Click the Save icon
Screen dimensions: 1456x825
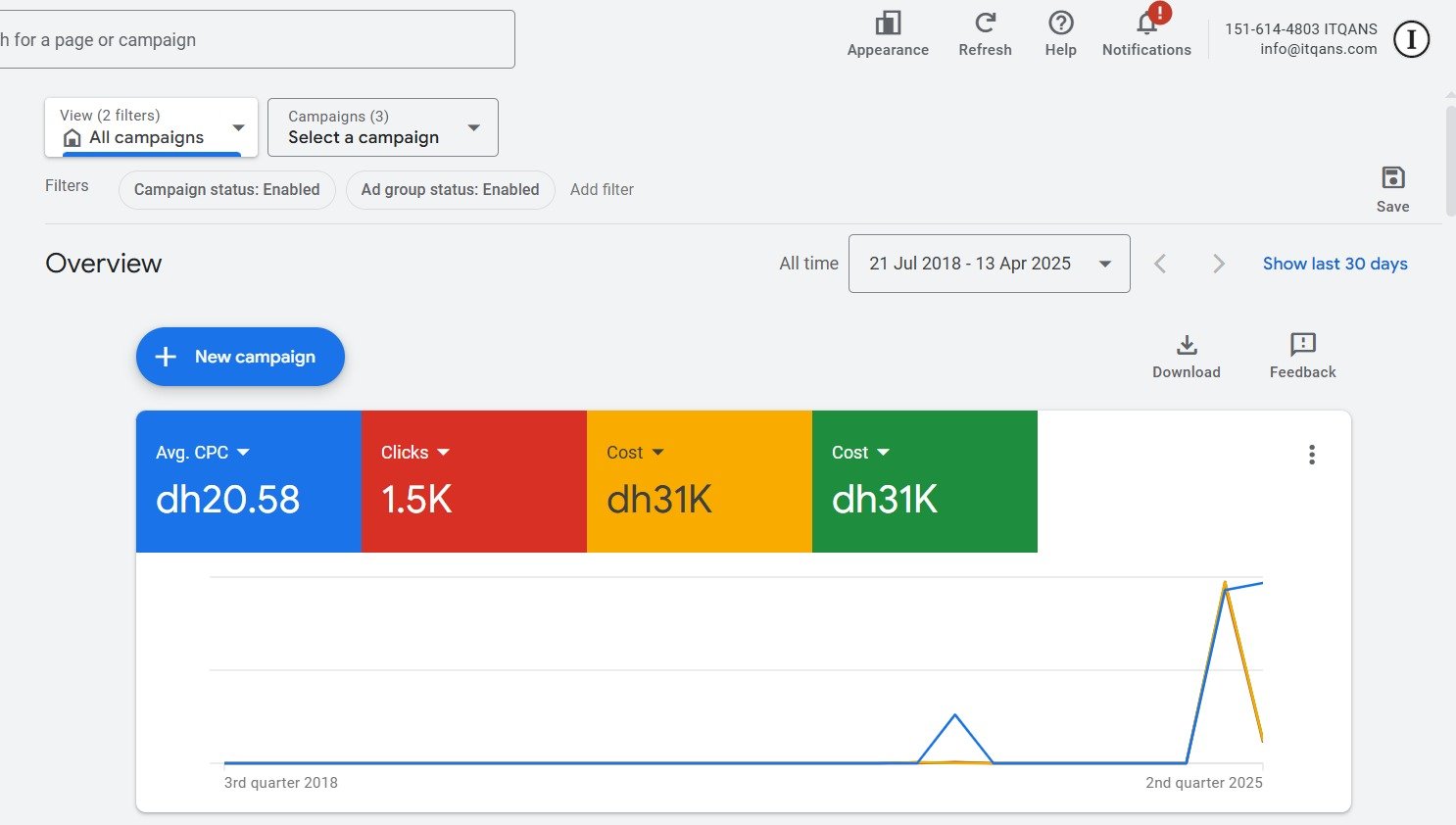1392,177
